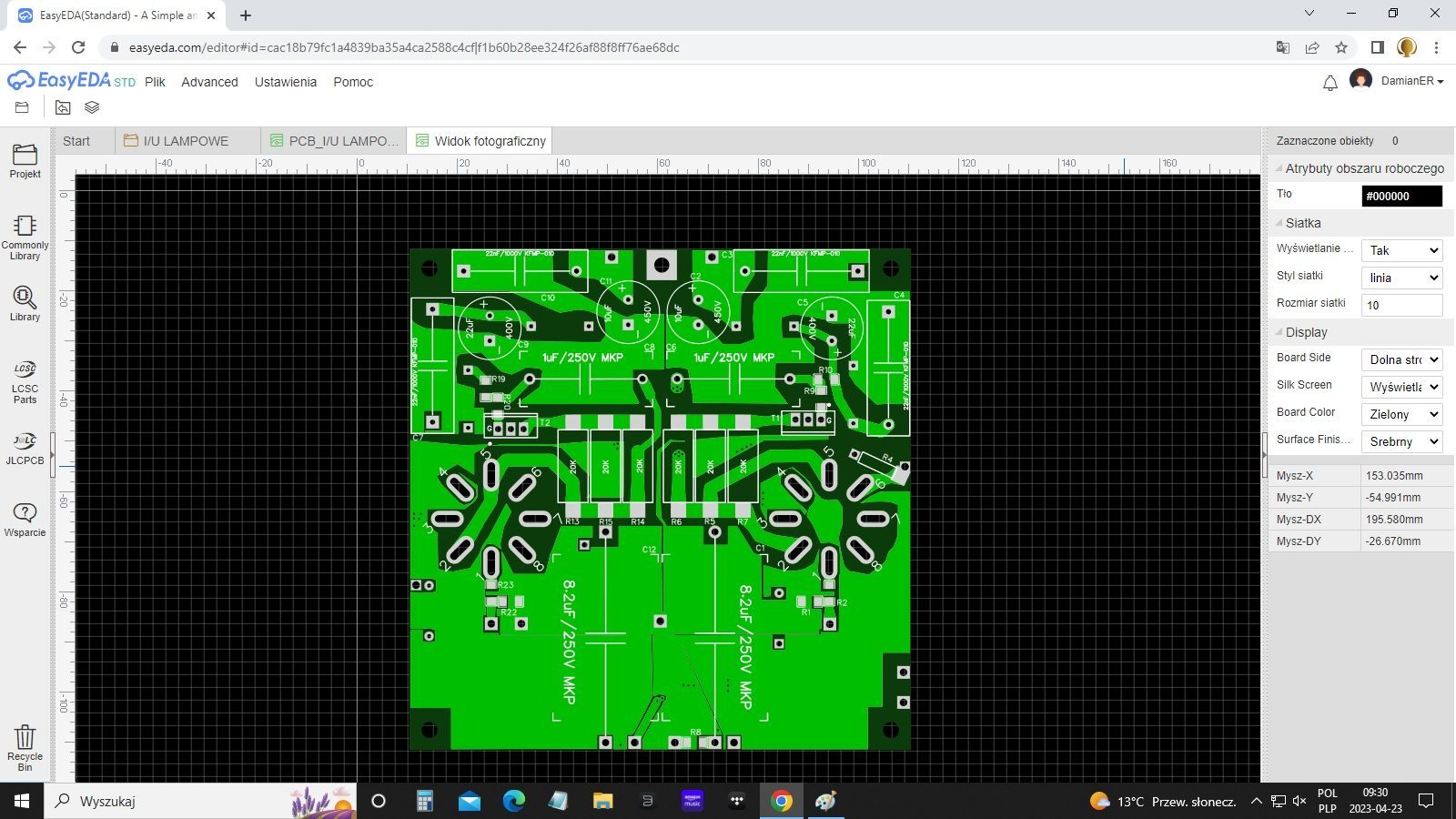Click the left panel collapse handle
This screenshot has width=1456, height=819.
click(53, 456)
